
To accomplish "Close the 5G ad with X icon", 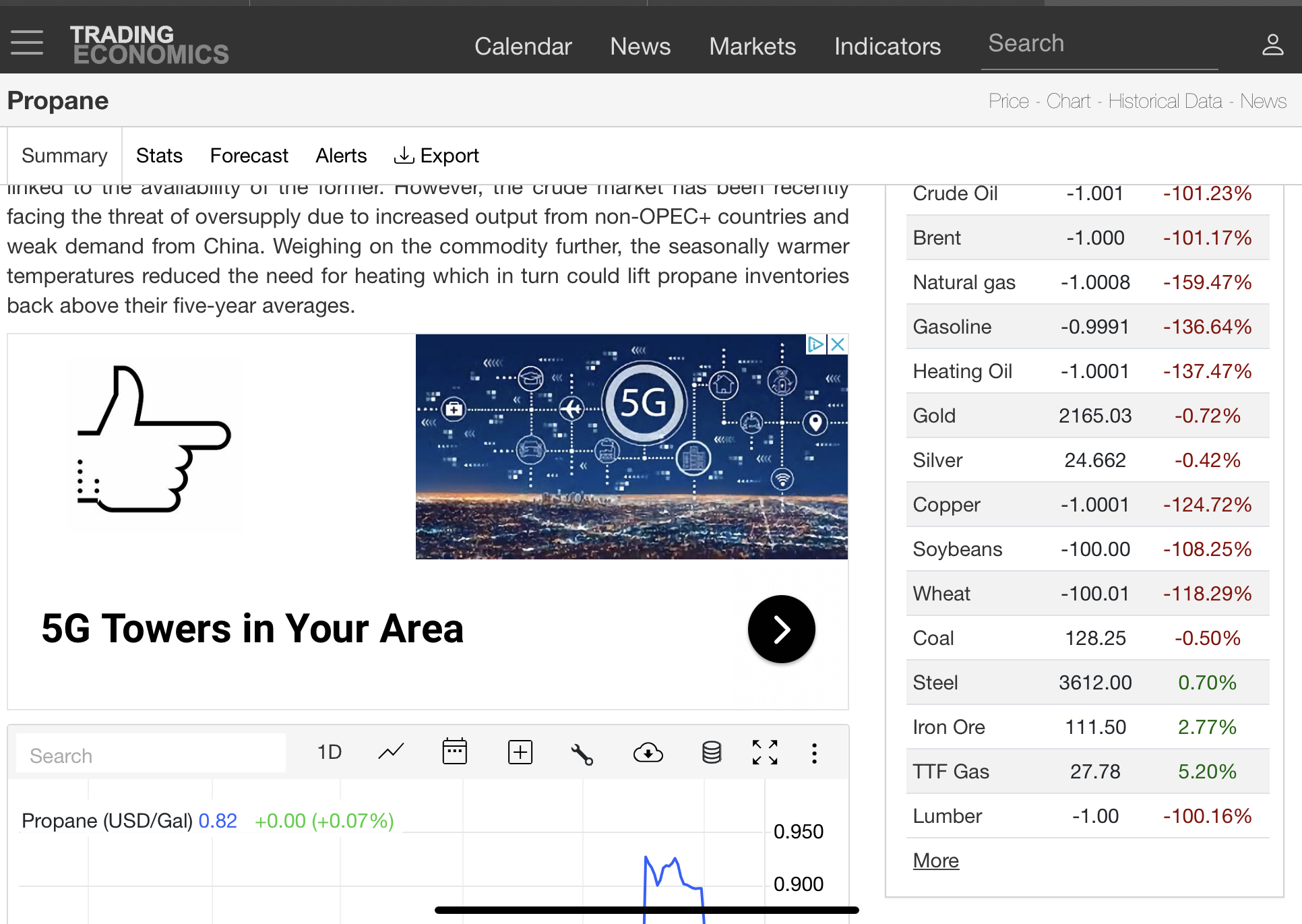I will click(838, 344).
